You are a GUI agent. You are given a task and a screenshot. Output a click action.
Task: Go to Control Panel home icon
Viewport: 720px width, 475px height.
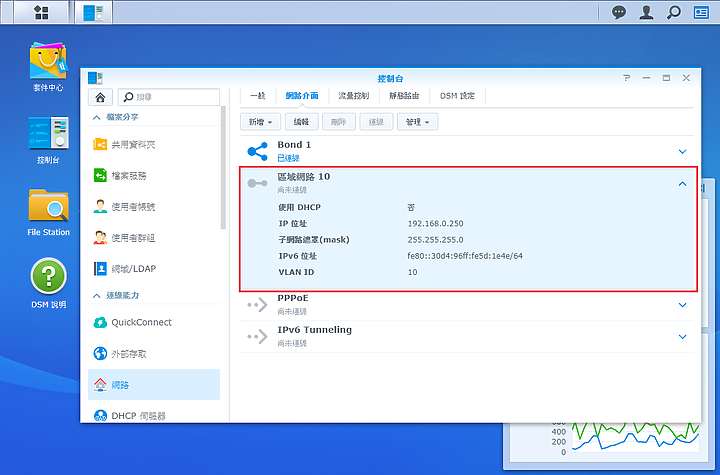coord(100,97)
